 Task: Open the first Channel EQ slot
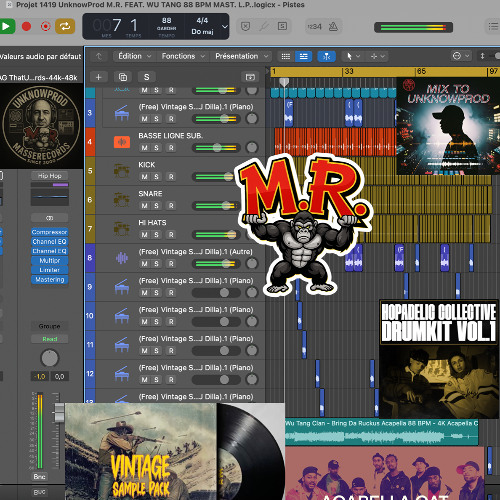50,241
